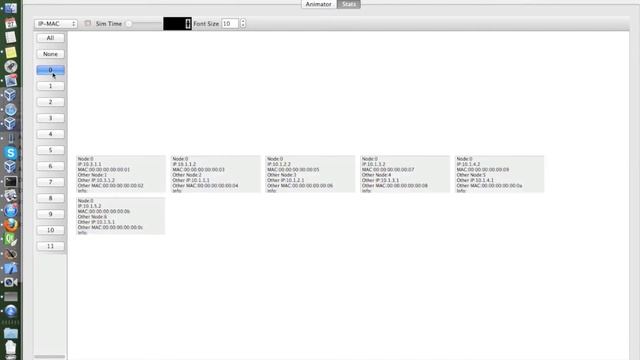Image resolution: width=640 pixels, height=360 pixels.
Task: Switch to the Animator tab
Action: tap(319, 4)
